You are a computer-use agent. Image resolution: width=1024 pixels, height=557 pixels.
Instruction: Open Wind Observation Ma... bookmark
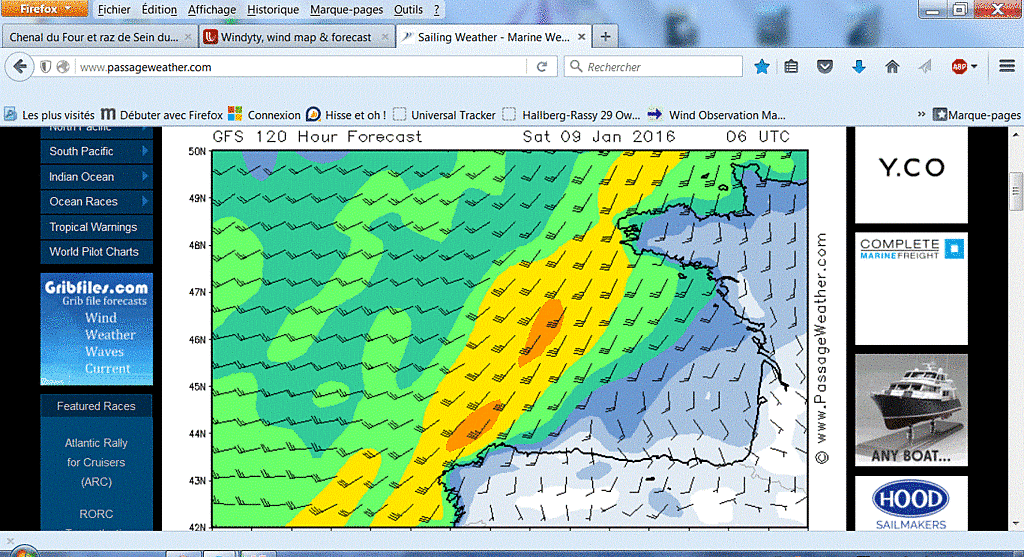pyautogui.click(x=717, y=115)
